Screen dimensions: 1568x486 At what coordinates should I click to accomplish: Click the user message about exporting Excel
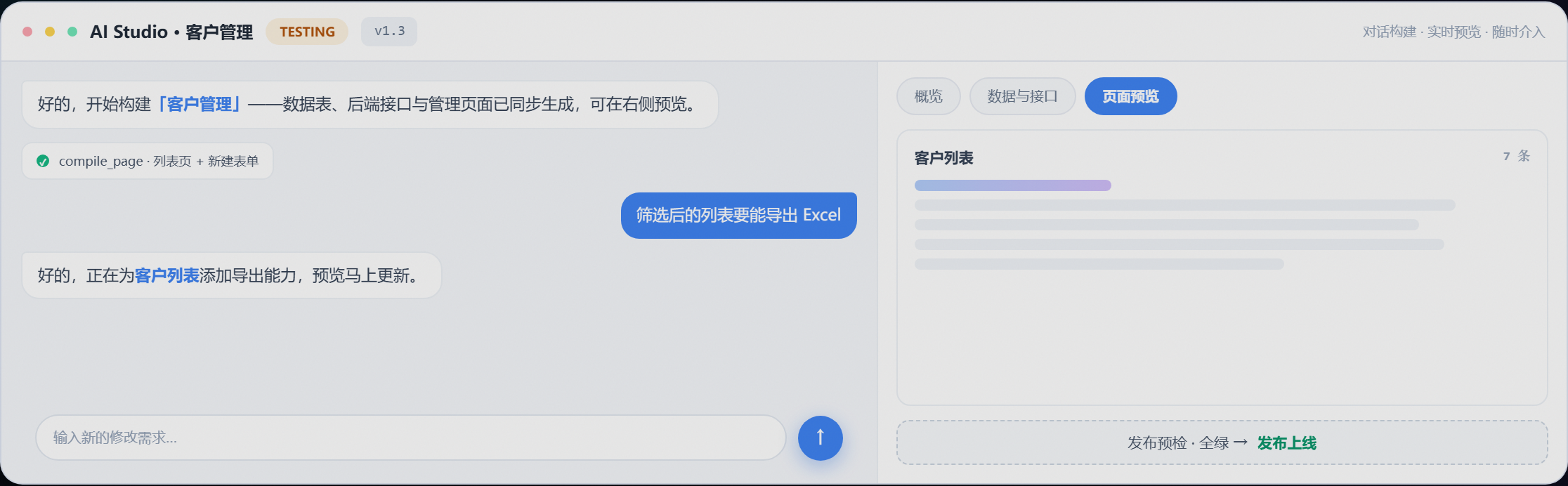[738, 216]
